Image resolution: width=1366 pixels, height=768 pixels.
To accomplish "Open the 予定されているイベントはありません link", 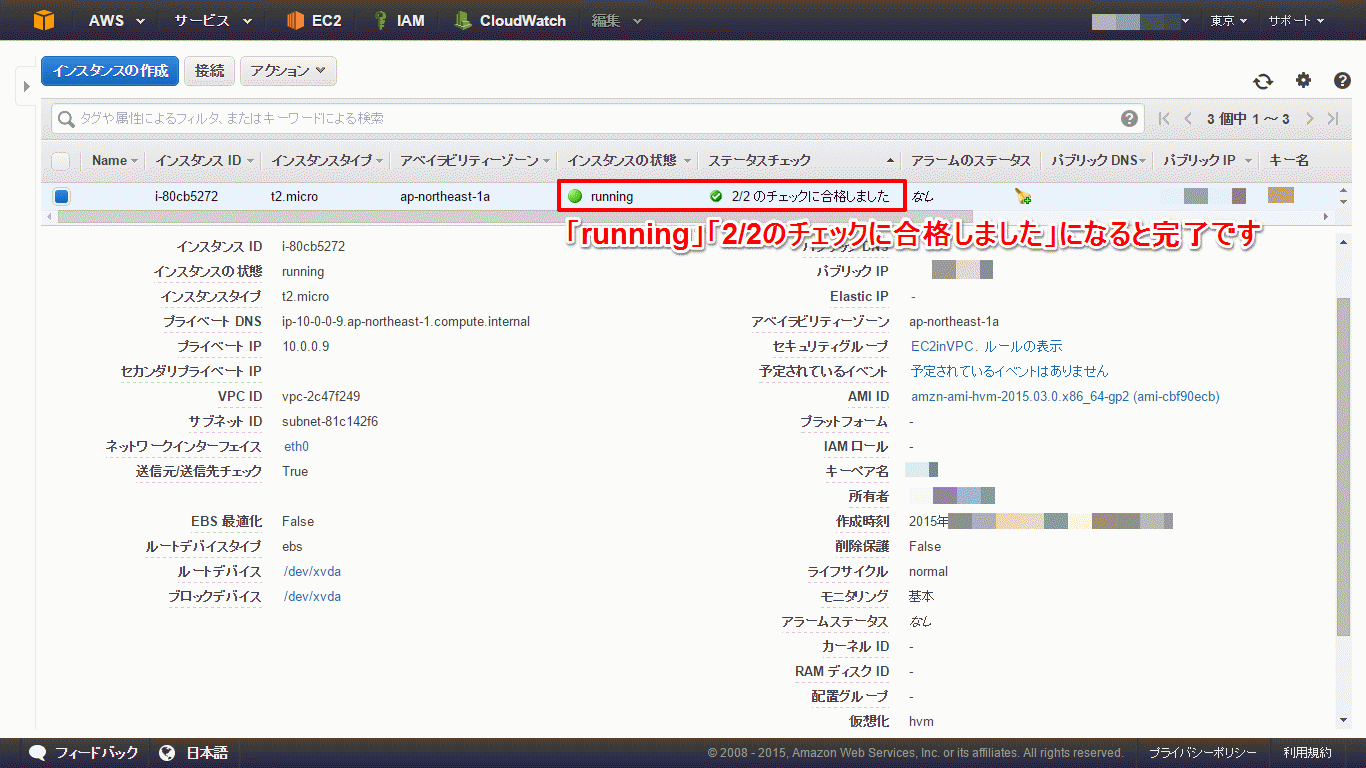I will 1009,372.
